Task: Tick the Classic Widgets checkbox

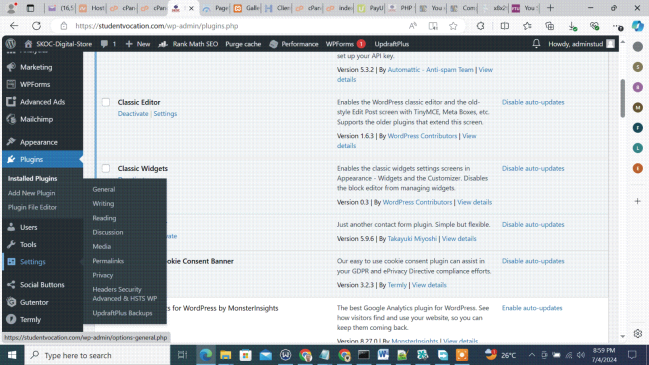Action: (106, 168)
